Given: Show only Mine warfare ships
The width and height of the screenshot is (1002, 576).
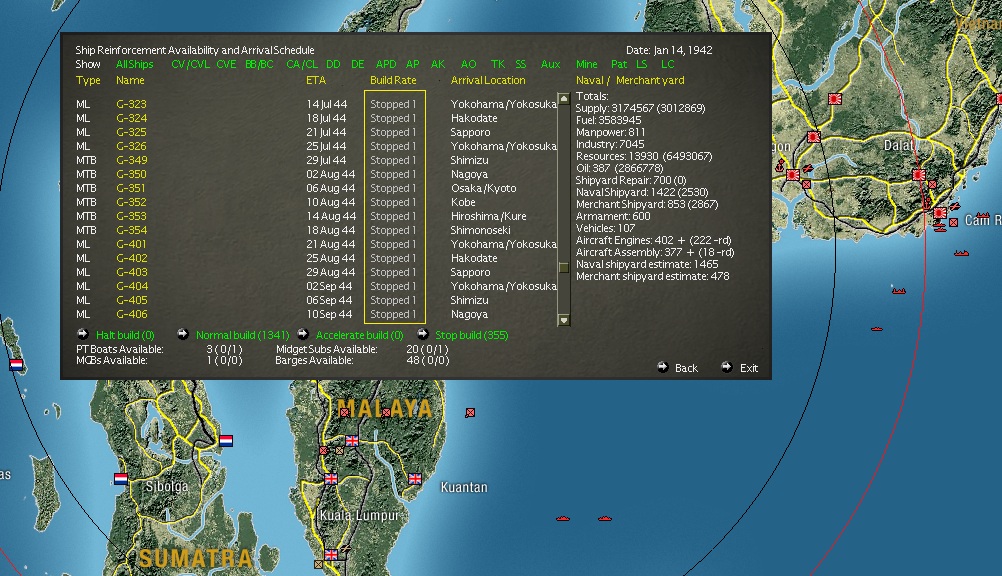Looking at the screenshot, I should [587, 65].
